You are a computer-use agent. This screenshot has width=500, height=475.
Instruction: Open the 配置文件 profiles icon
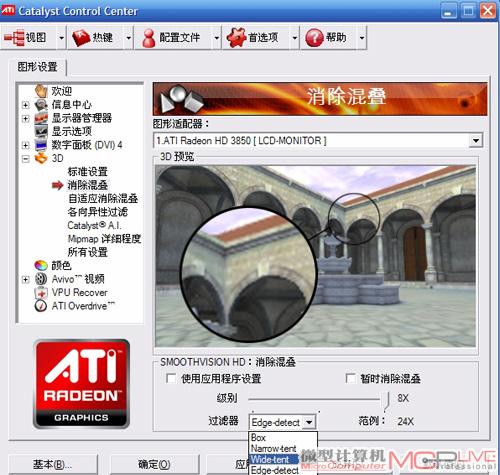click(149, 38)
